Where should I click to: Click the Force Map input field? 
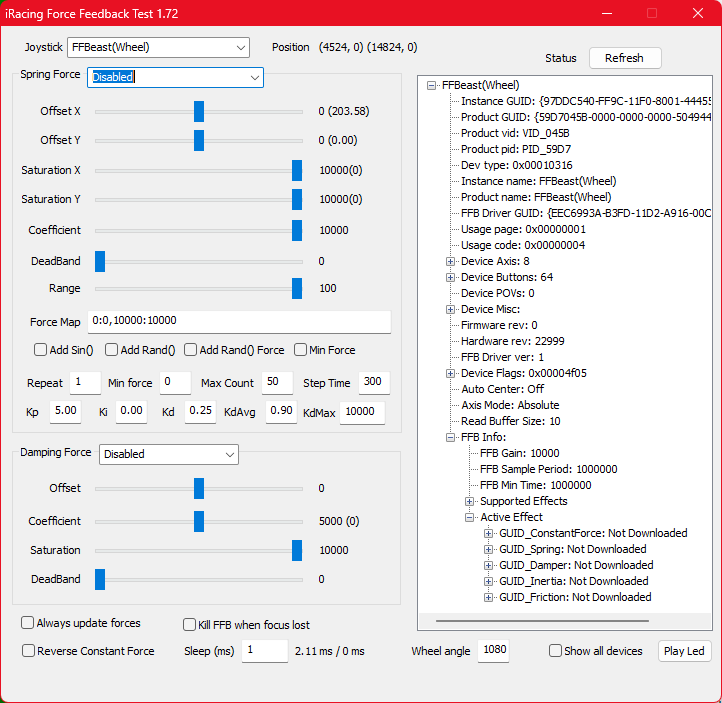click(239, 321)
